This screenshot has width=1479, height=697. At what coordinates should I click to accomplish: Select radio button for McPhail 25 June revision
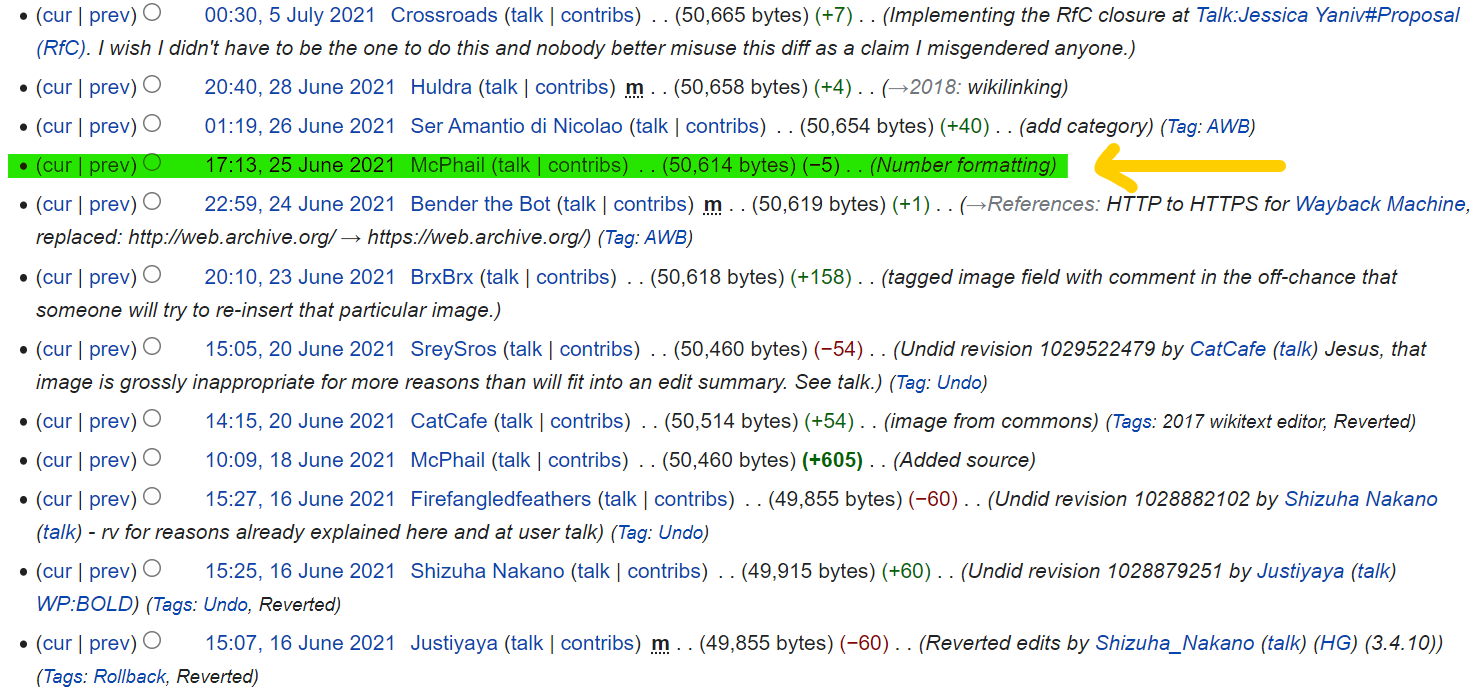click(152, 163)
